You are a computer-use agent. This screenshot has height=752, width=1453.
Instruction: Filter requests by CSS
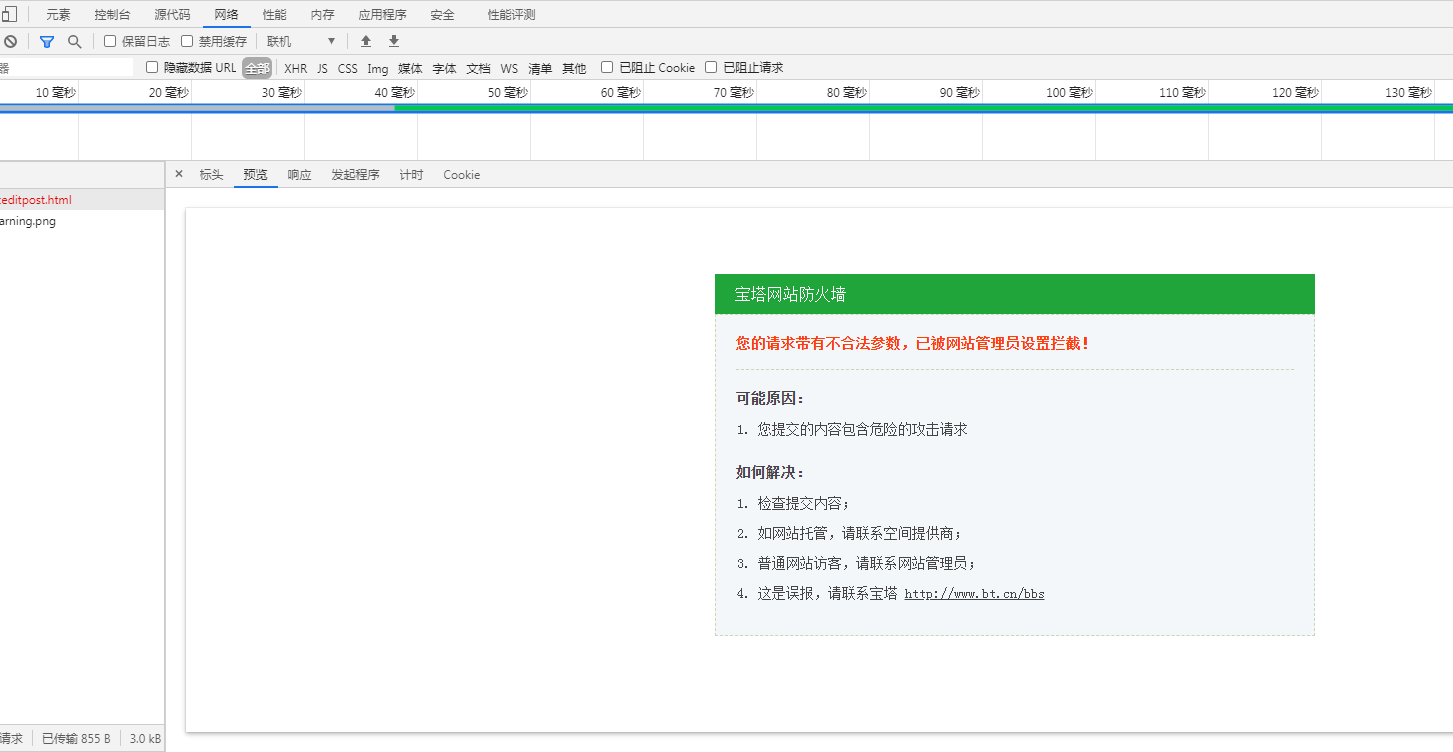(347, 68)
